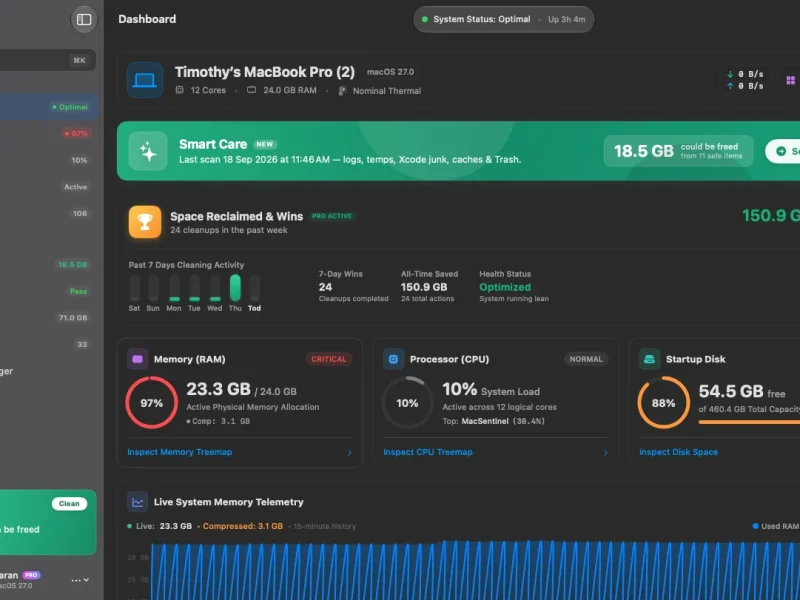Screen dimensions: 800x600
Task: Expand chevron beside Inspect CPU Treemap
Action: (x=606, y=453)
